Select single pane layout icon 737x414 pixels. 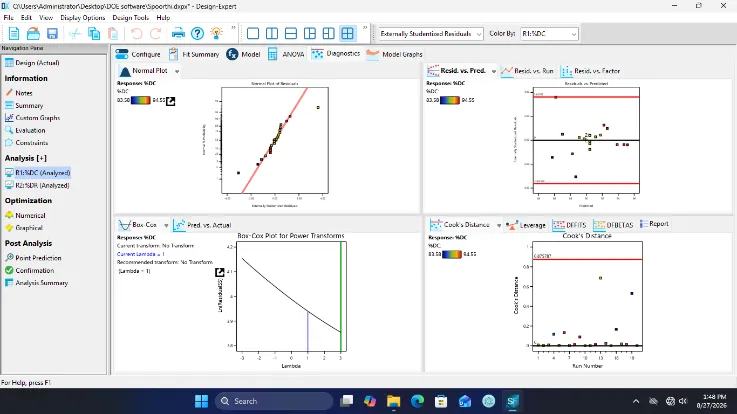pos(253,33)
